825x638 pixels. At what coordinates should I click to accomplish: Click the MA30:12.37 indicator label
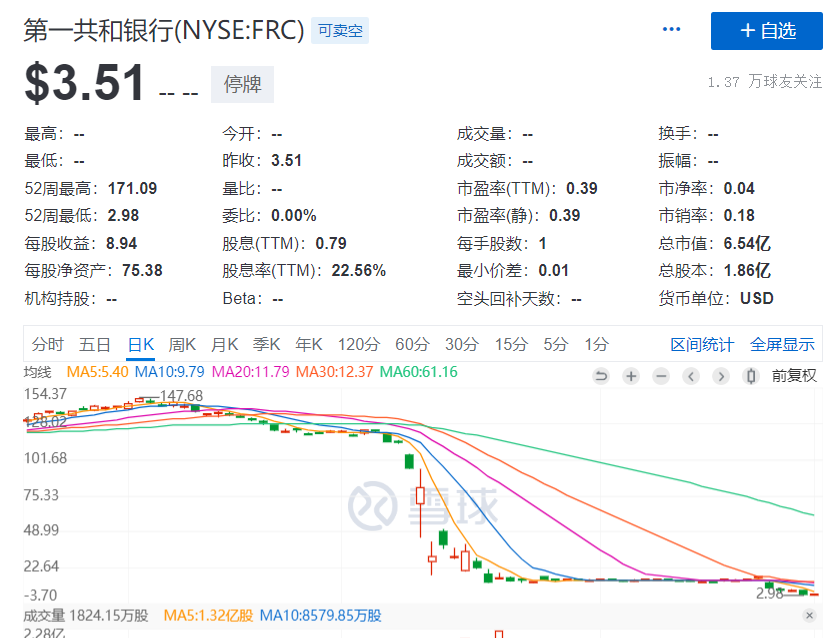click(334, 372)
